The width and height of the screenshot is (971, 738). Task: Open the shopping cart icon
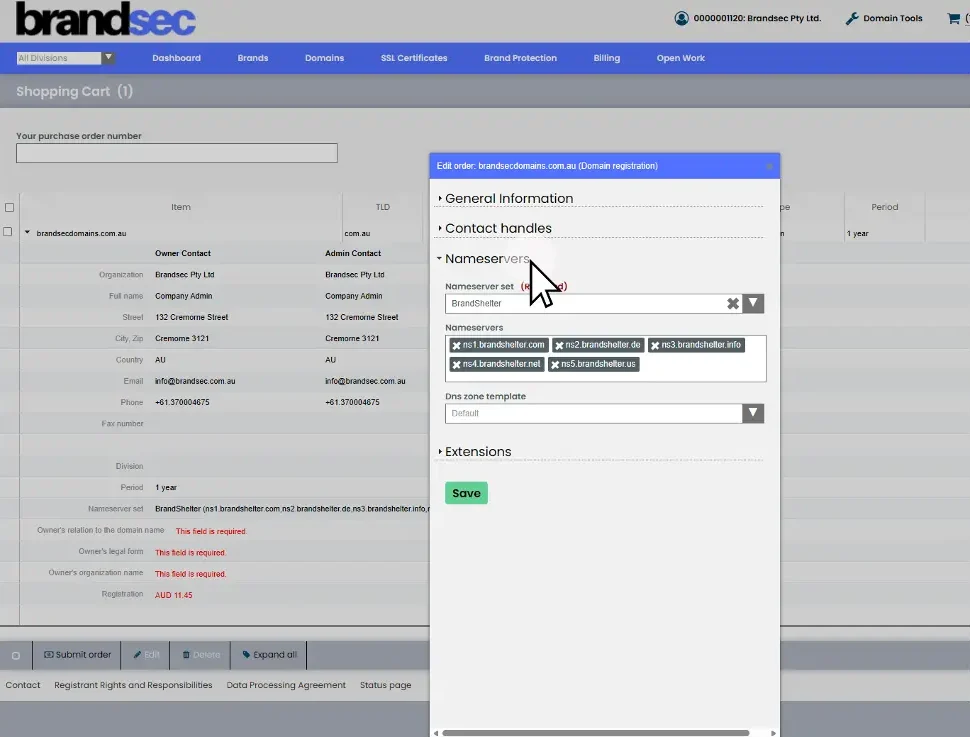(x=953, y=18)
